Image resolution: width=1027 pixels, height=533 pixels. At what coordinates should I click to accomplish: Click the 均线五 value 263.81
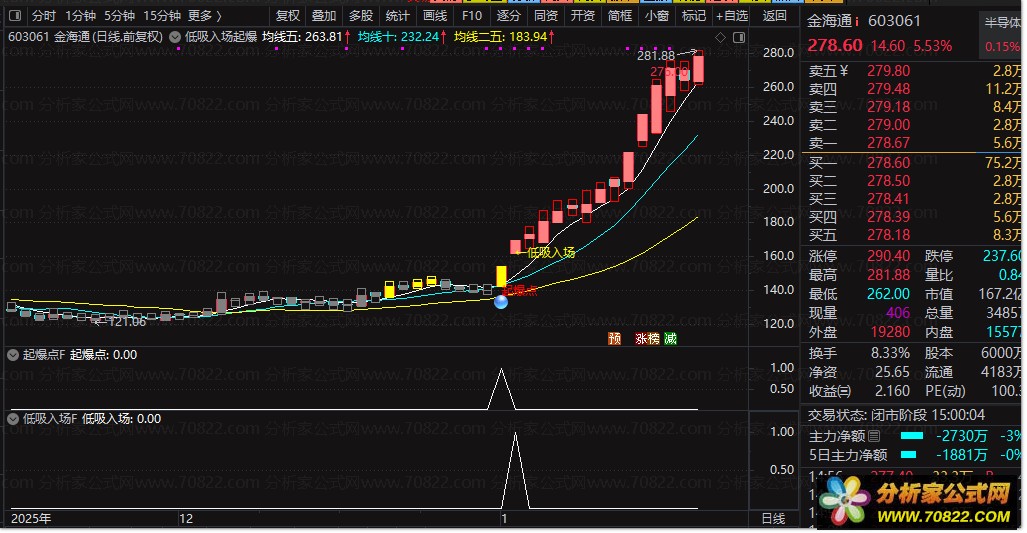(324, 37)
